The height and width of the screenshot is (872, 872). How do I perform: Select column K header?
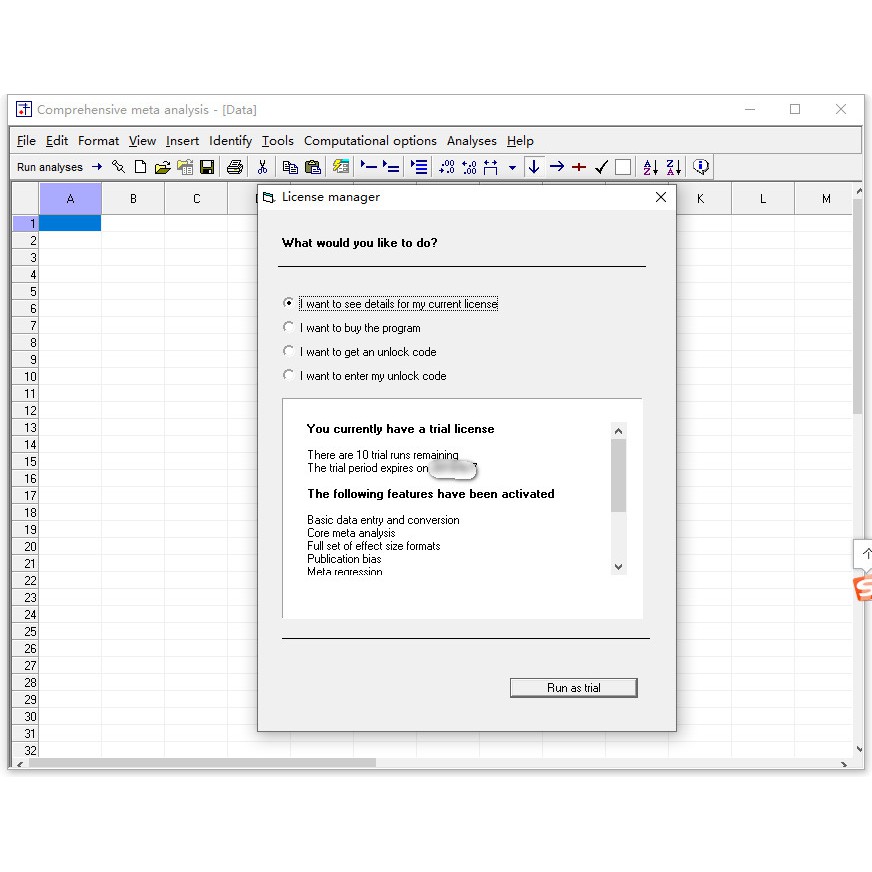pyautogui.click(x=700, y=199)
